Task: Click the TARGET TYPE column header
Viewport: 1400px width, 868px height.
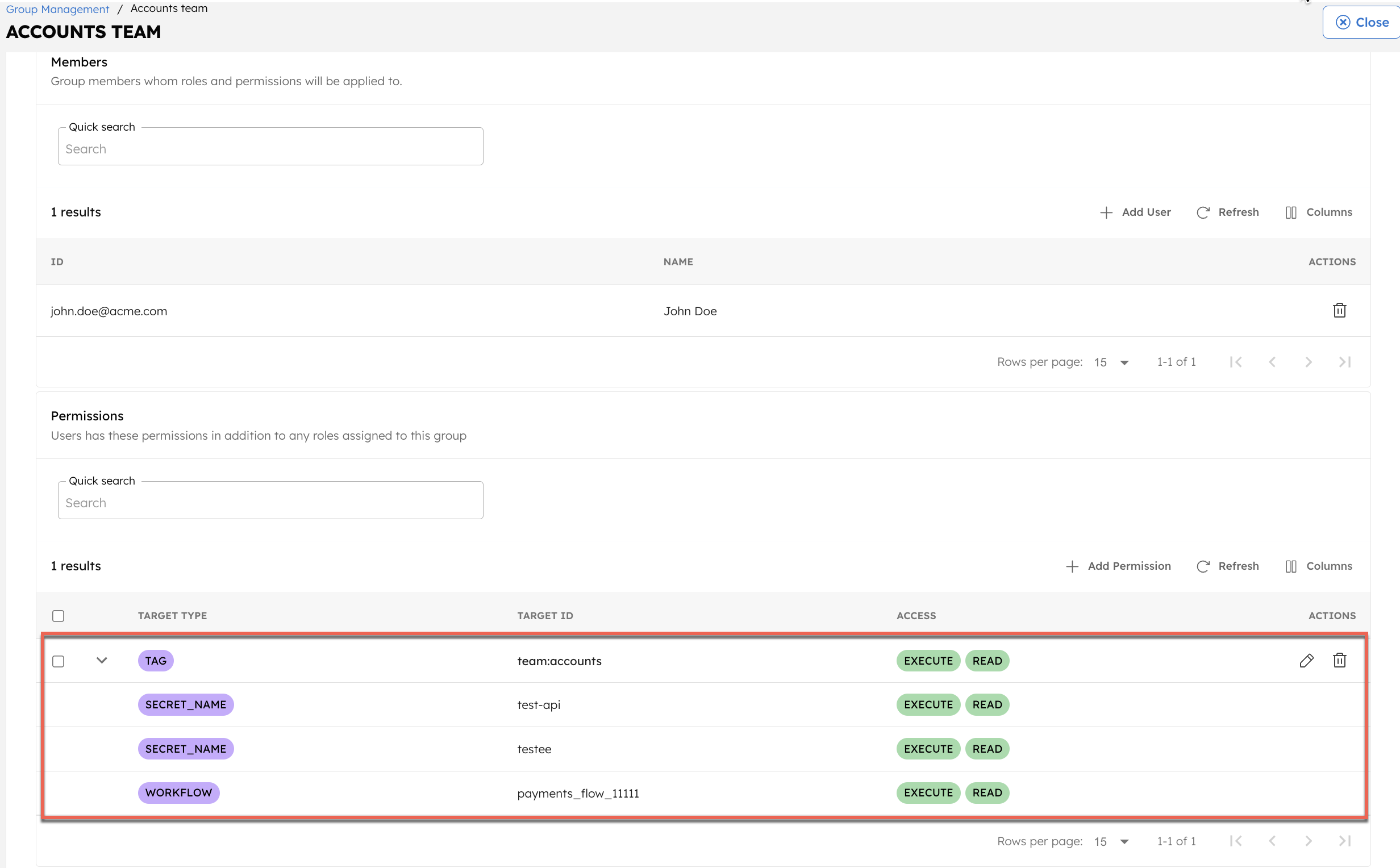Action: (x=172, y=616)
